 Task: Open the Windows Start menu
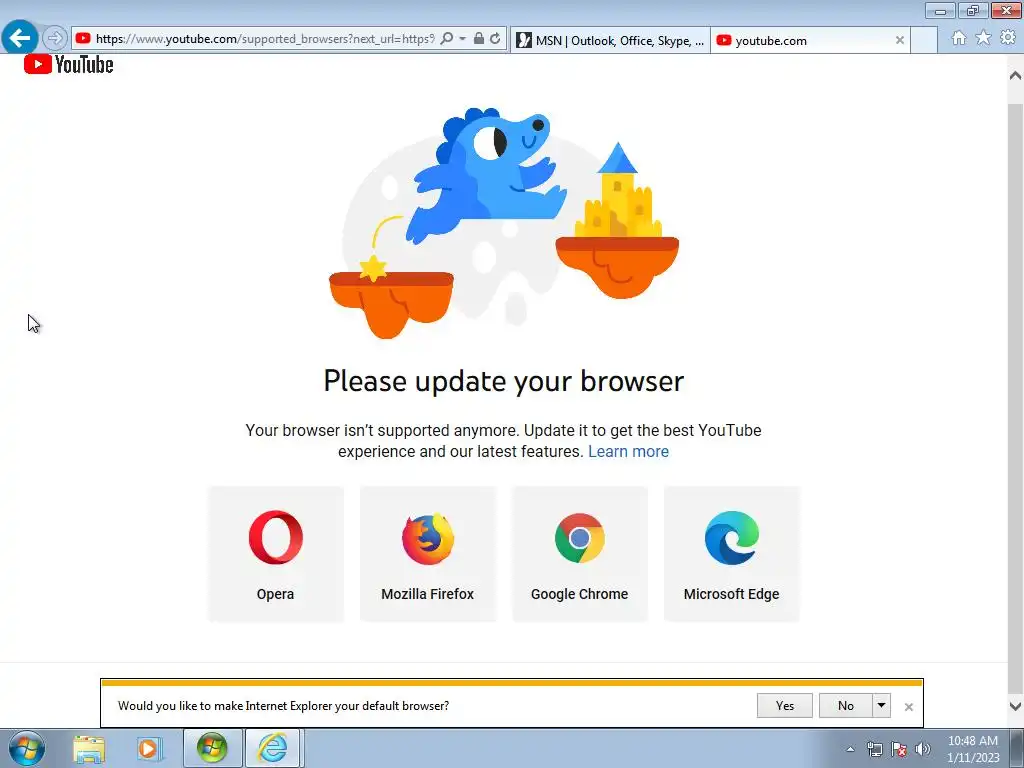pyautogui.click(x=26, y=748)
